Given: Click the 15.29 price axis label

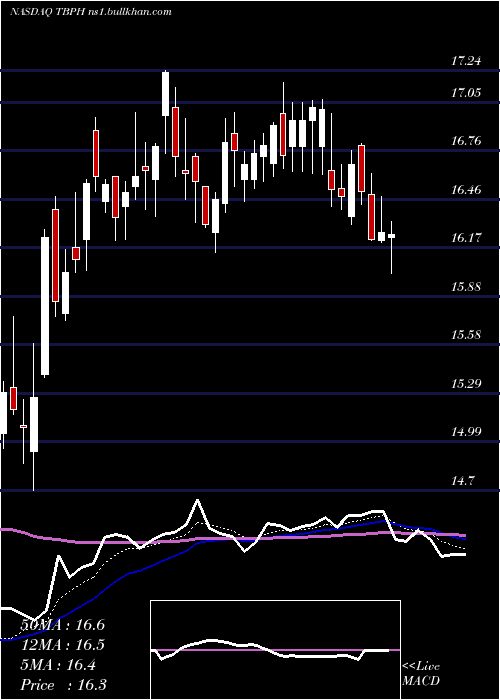Looking at the screenshot, I should click(466, 383).
